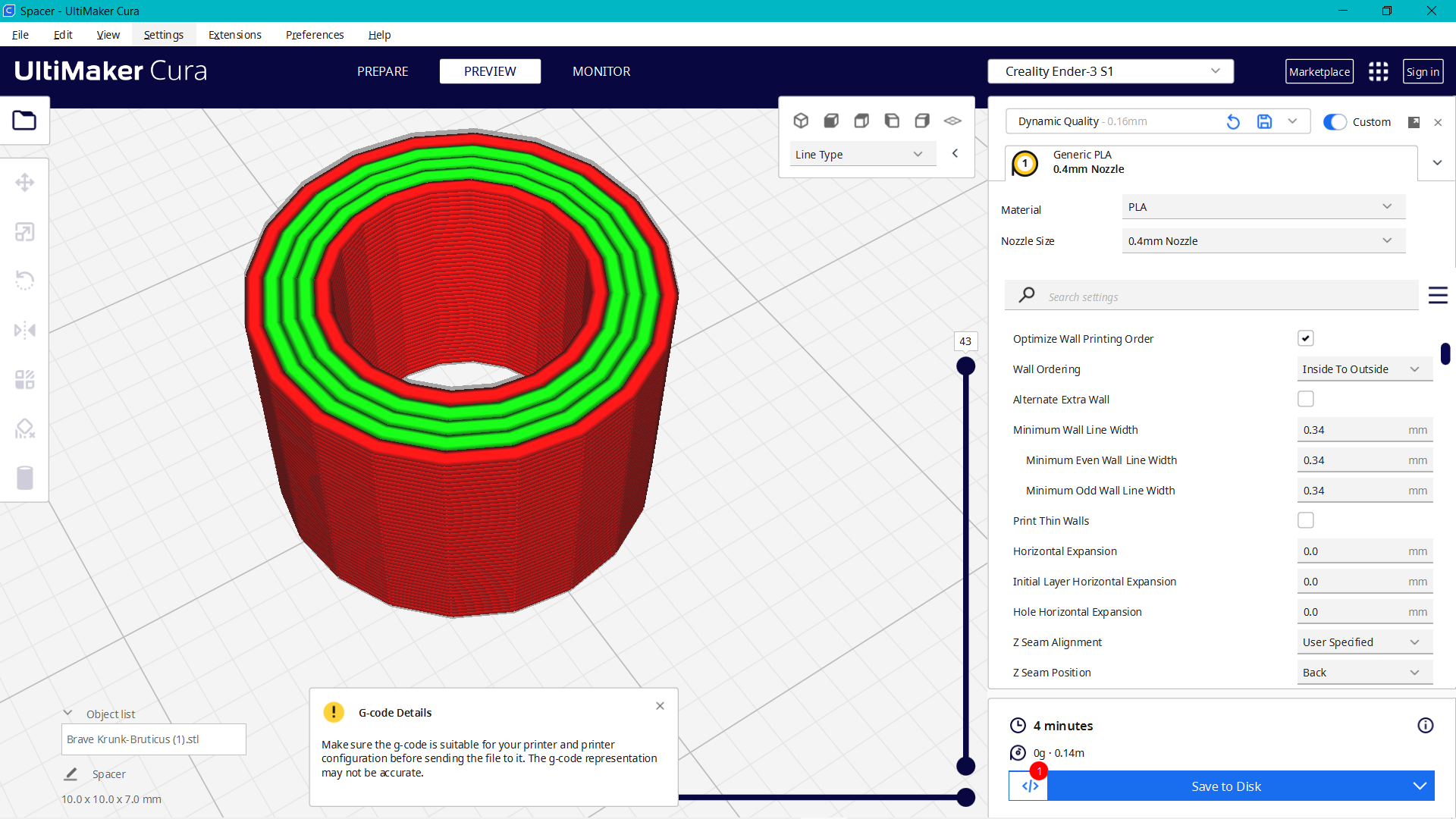Toggle the Custom profile switch
Screen dimensions: 1456x819
pos(1334,121)
